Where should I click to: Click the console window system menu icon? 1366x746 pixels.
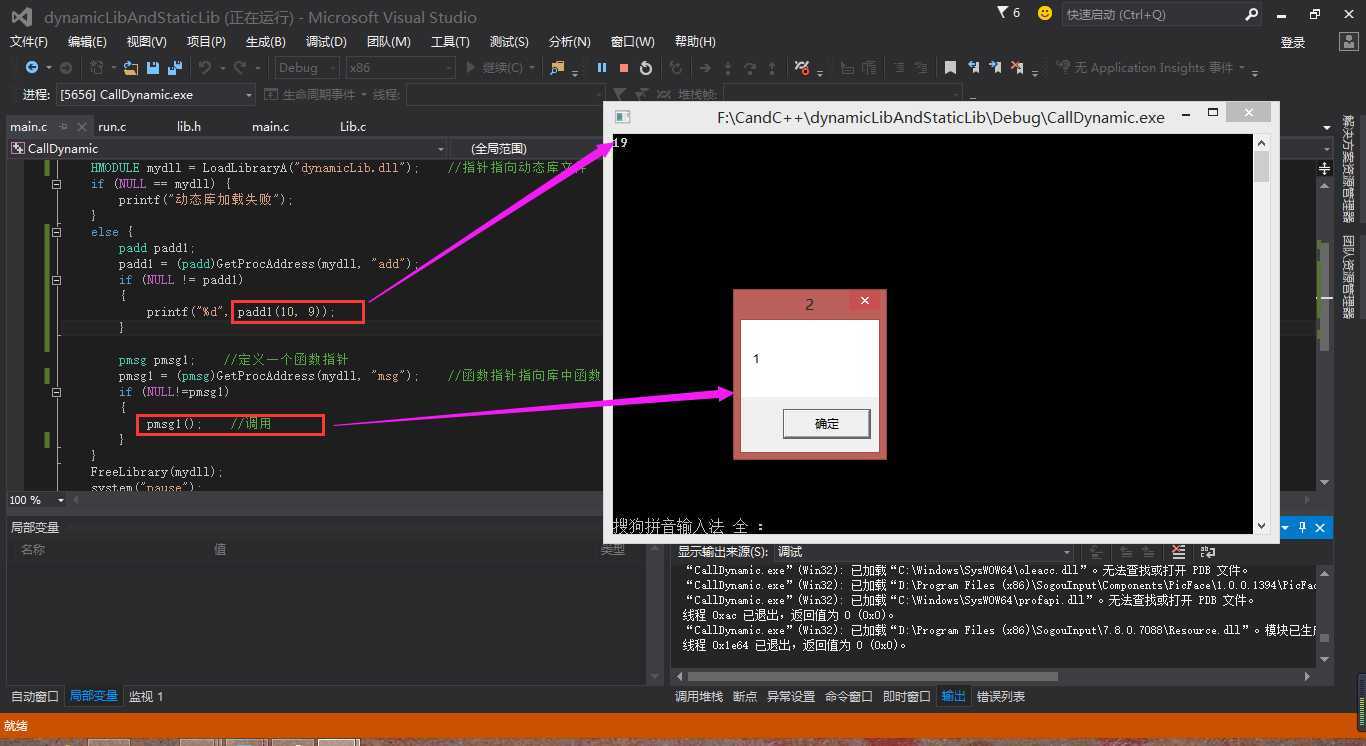622,117
